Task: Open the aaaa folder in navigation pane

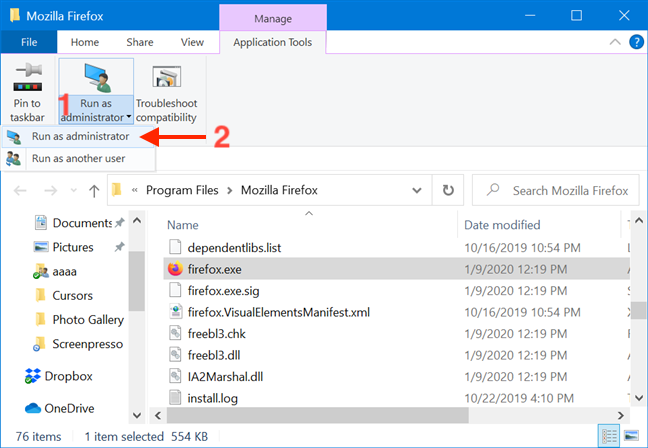Action: [x=64, y=272]
